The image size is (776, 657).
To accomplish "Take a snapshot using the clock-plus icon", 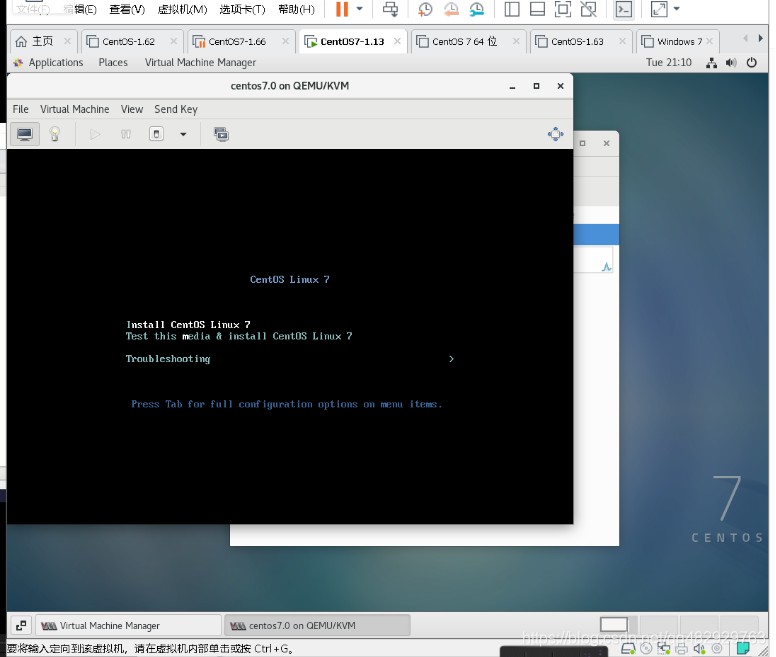I will (x=425, y=9).
